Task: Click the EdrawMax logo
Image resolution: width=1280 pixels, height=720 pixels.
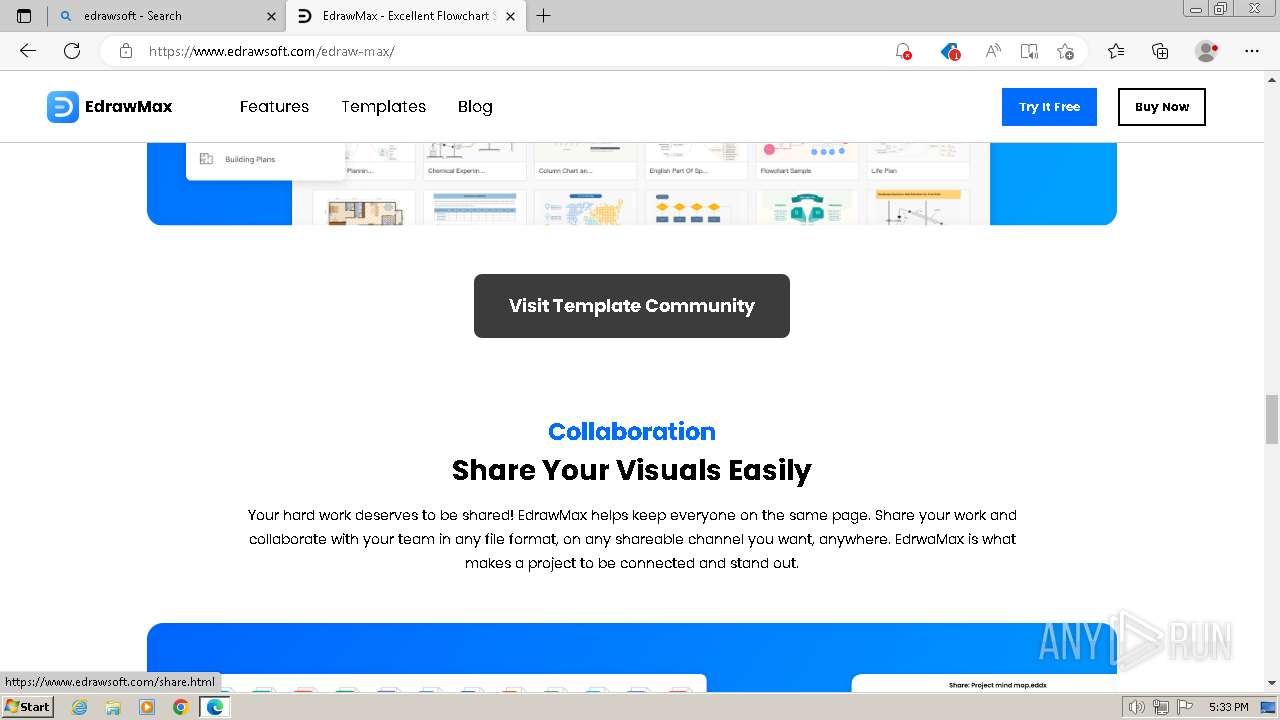Action: (x=110, y=107)
